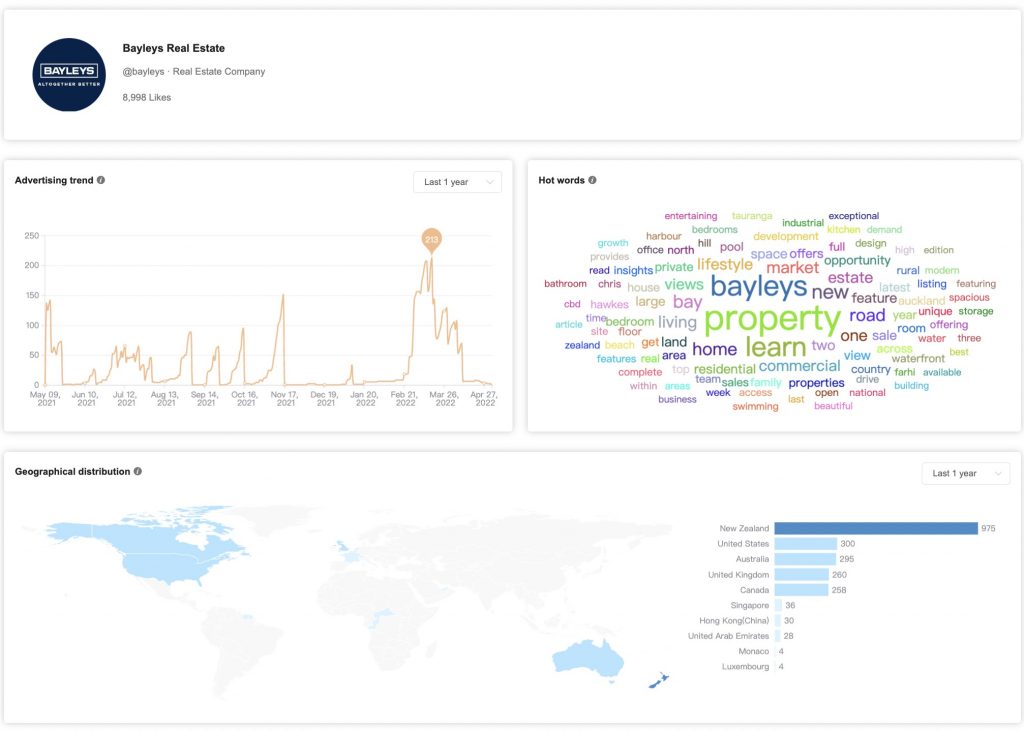Viewport: 1024px width, 732px height.
Task: Click the word 'development' in the word cloud
Action: [x=785, y=236]
